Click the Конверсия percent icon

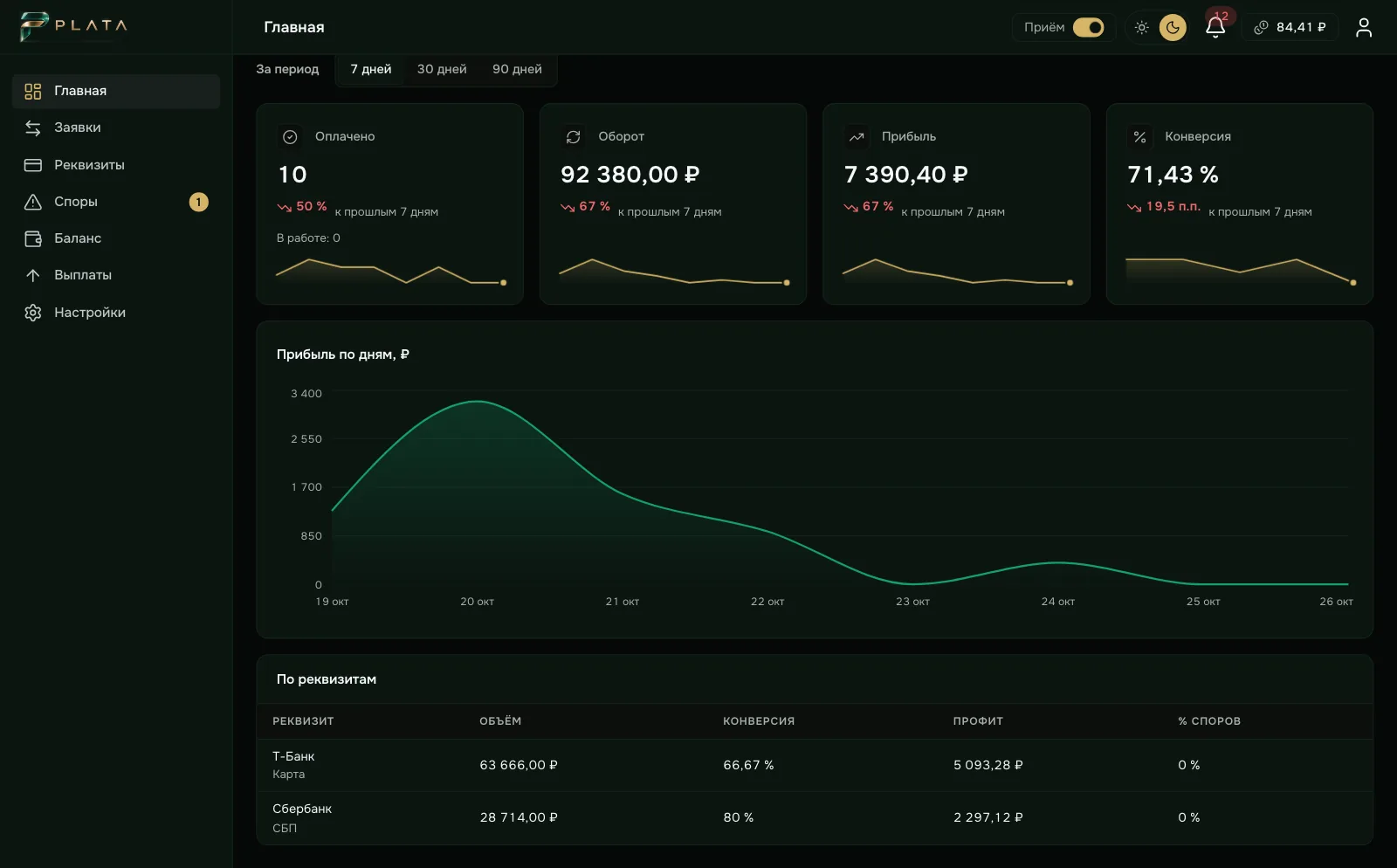click(1139, 137)
